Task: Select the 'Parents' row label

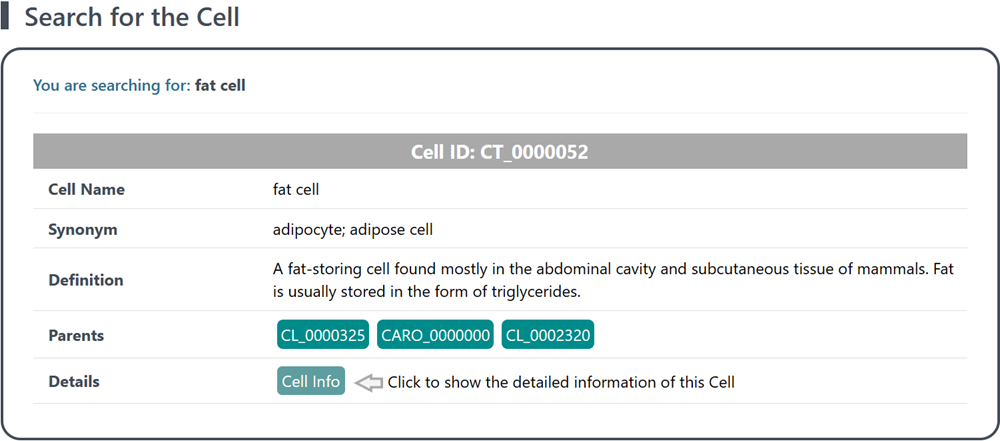Action: [76, 335]
